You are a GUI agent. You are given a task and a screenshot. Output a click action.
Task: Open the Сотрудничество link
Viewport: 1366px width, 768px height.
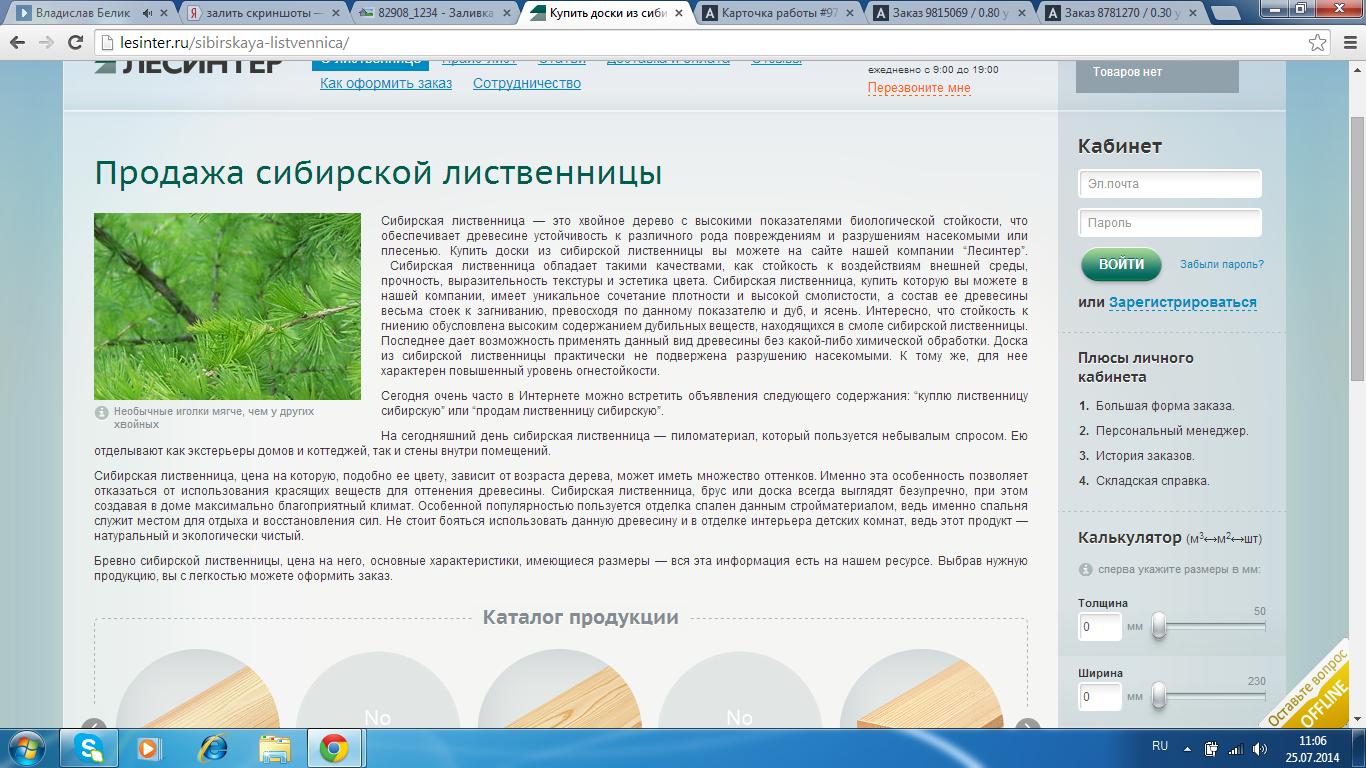pos(527,83)
